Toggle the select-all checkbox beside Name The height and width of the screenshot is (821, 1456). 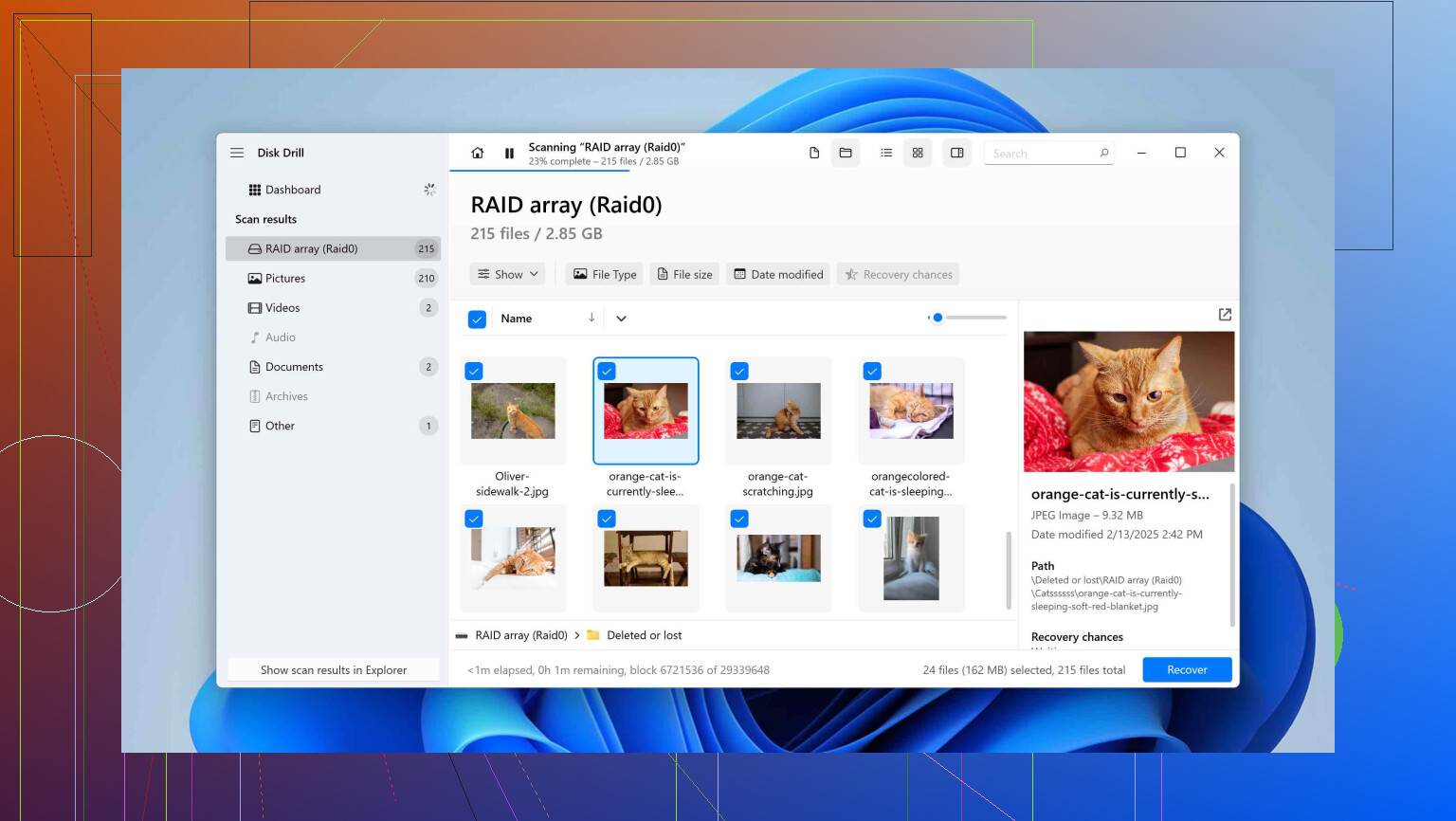pyautogui.click(x=478, y=319)
